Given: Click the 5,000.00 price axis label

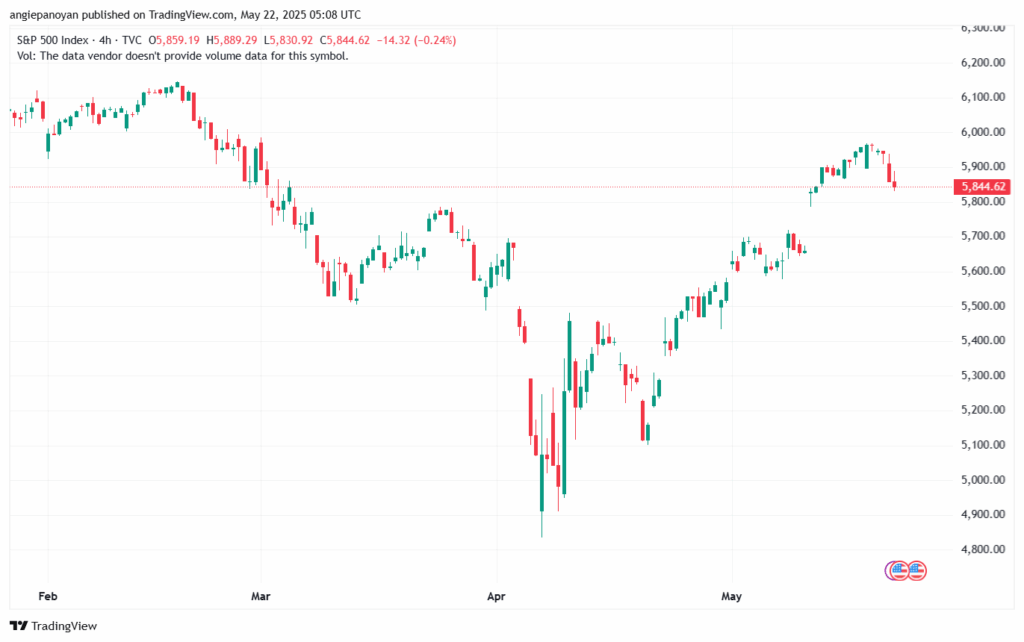Looking at the screenshot, I should click(x=982, y=480).
